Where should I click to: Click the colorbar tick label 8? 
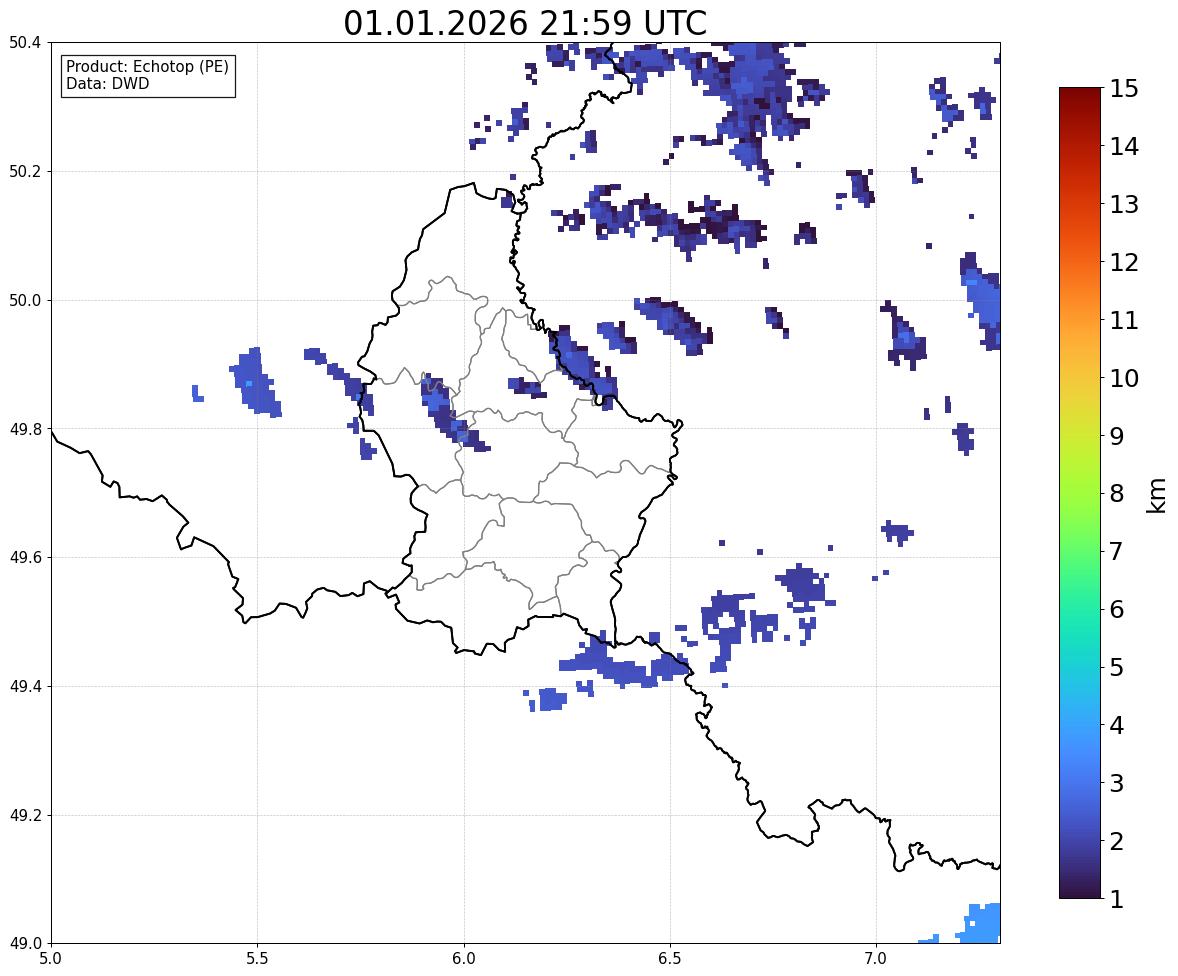(1117, 494)
